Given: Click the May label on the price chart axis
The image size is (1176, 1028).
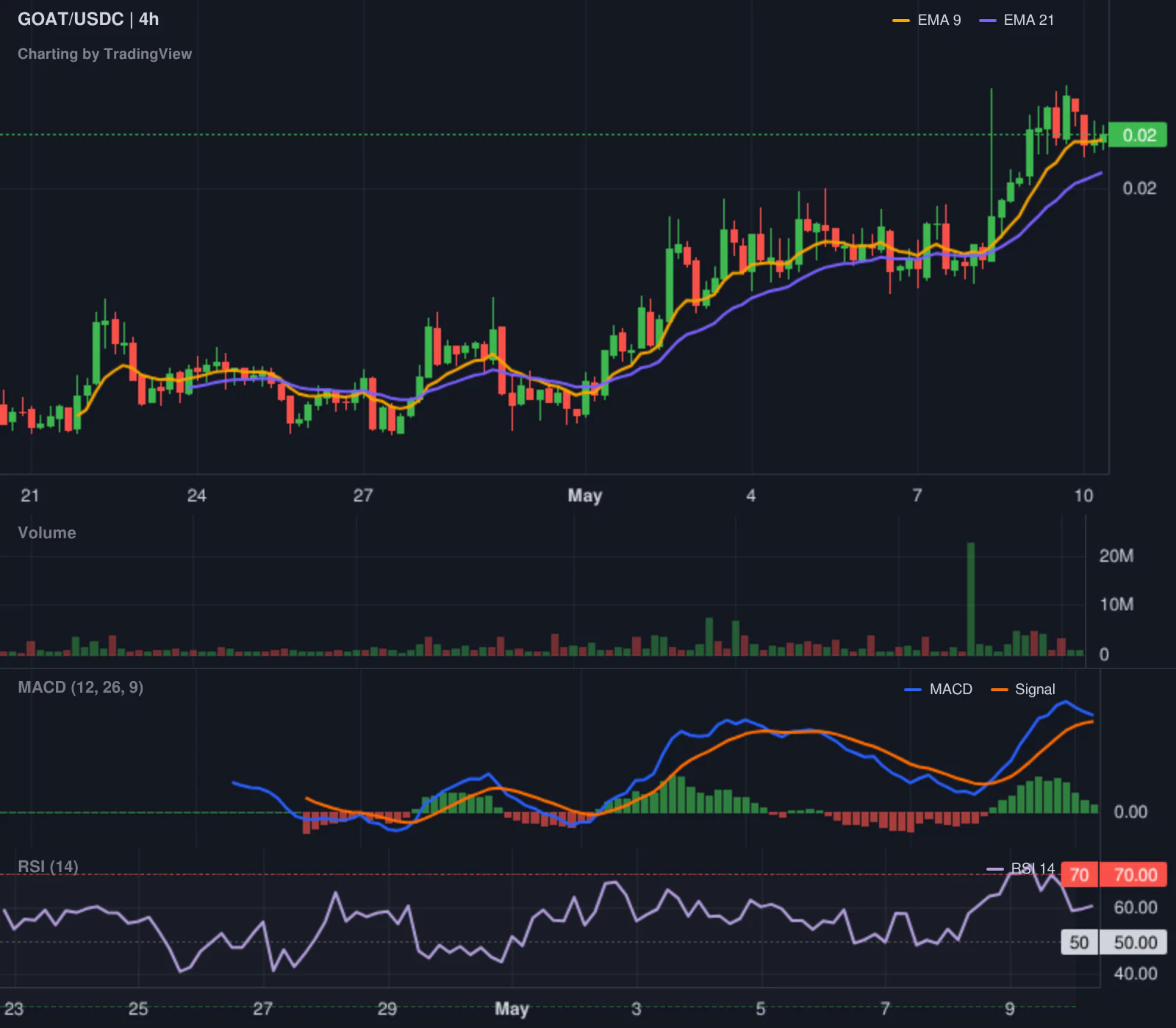Looking at the screenshot, I should point(585,496).
